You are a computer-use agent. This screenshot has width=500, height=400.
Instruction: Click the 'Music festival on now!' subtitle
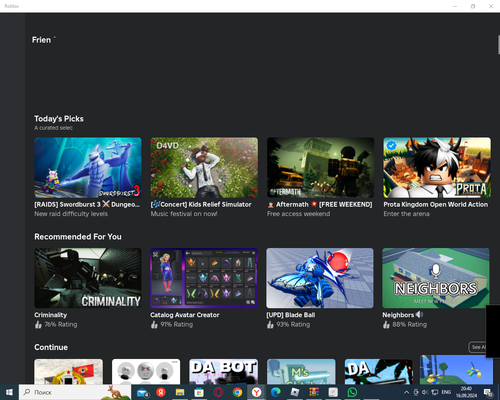tap(184, 214)
